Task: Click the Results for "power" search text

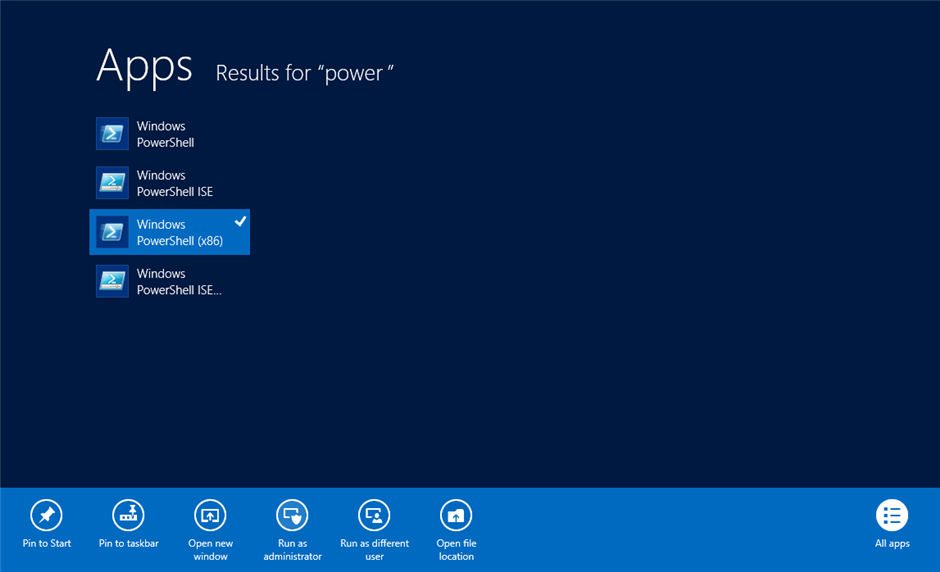Action: click(304, 73)
